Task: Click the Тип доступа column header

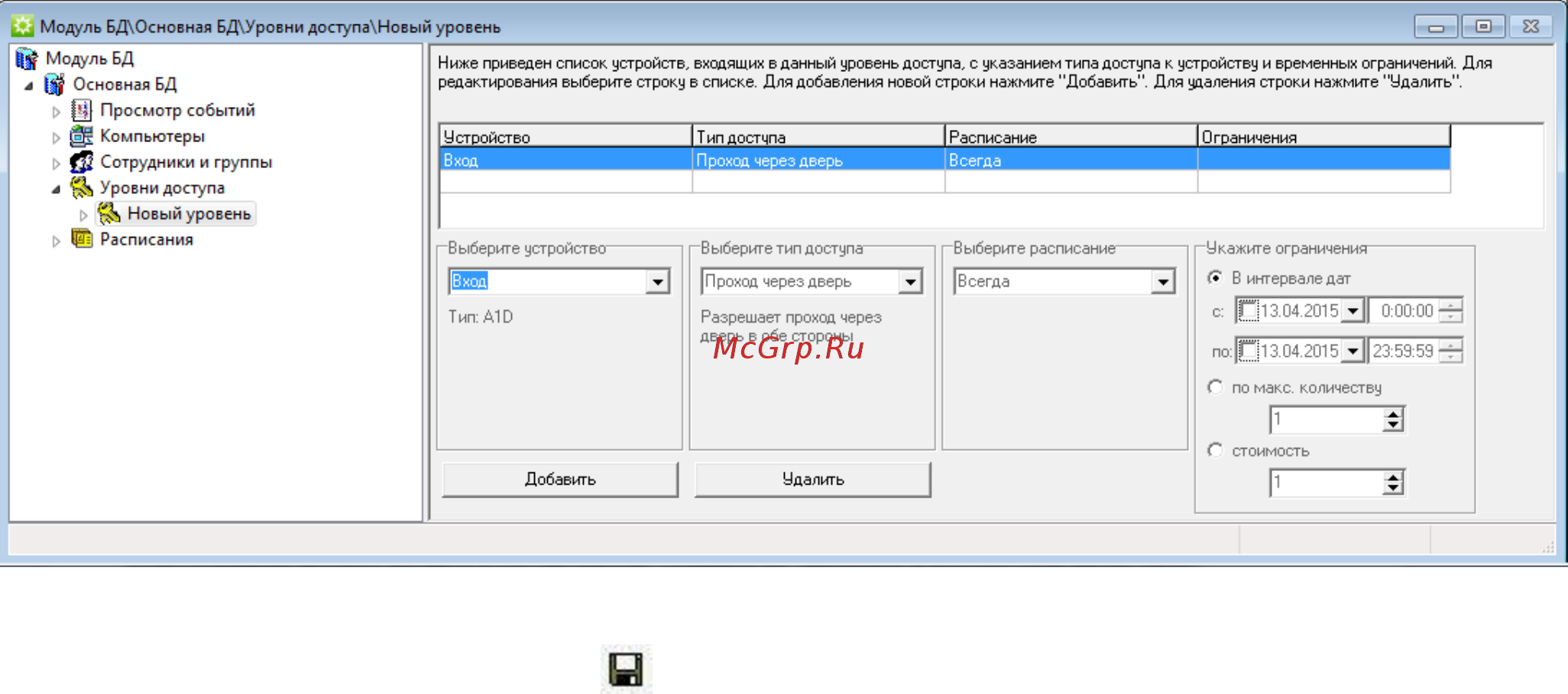Action: [818, 137]
